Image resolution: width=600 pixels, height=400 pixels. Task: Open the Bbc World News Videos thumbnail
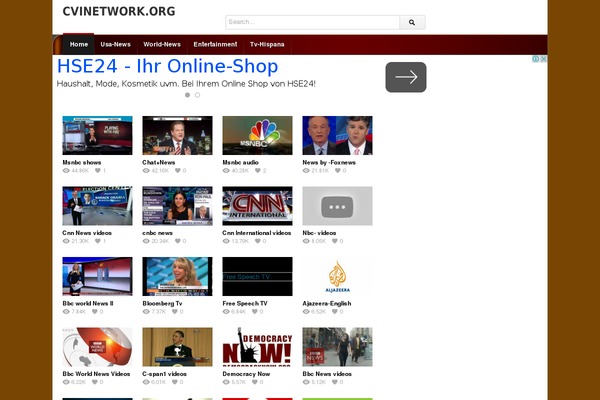point(98,347)
